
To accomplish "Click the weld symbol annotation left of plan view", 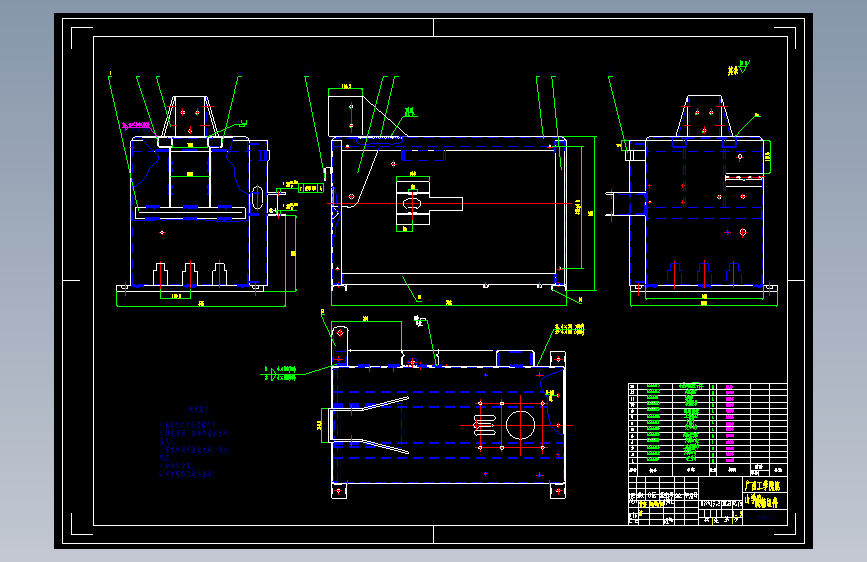I will 280,373.
